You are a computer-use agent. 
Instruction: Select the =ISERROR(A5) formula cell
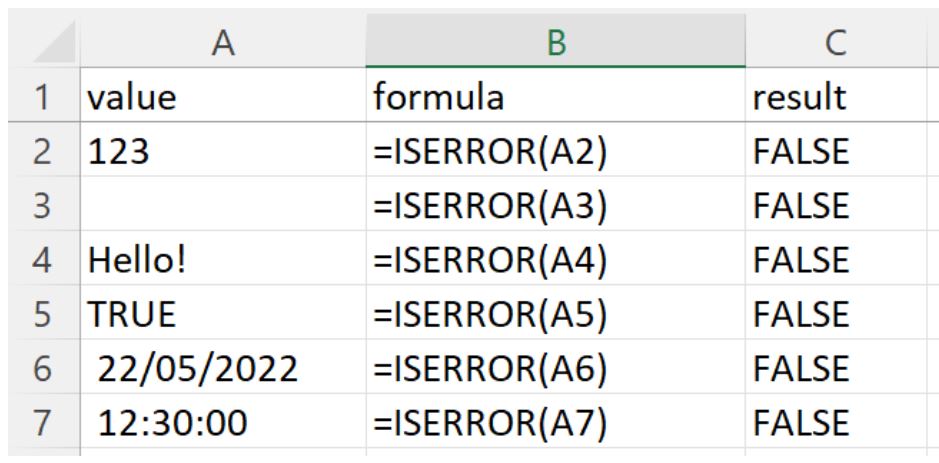[553, 320]
